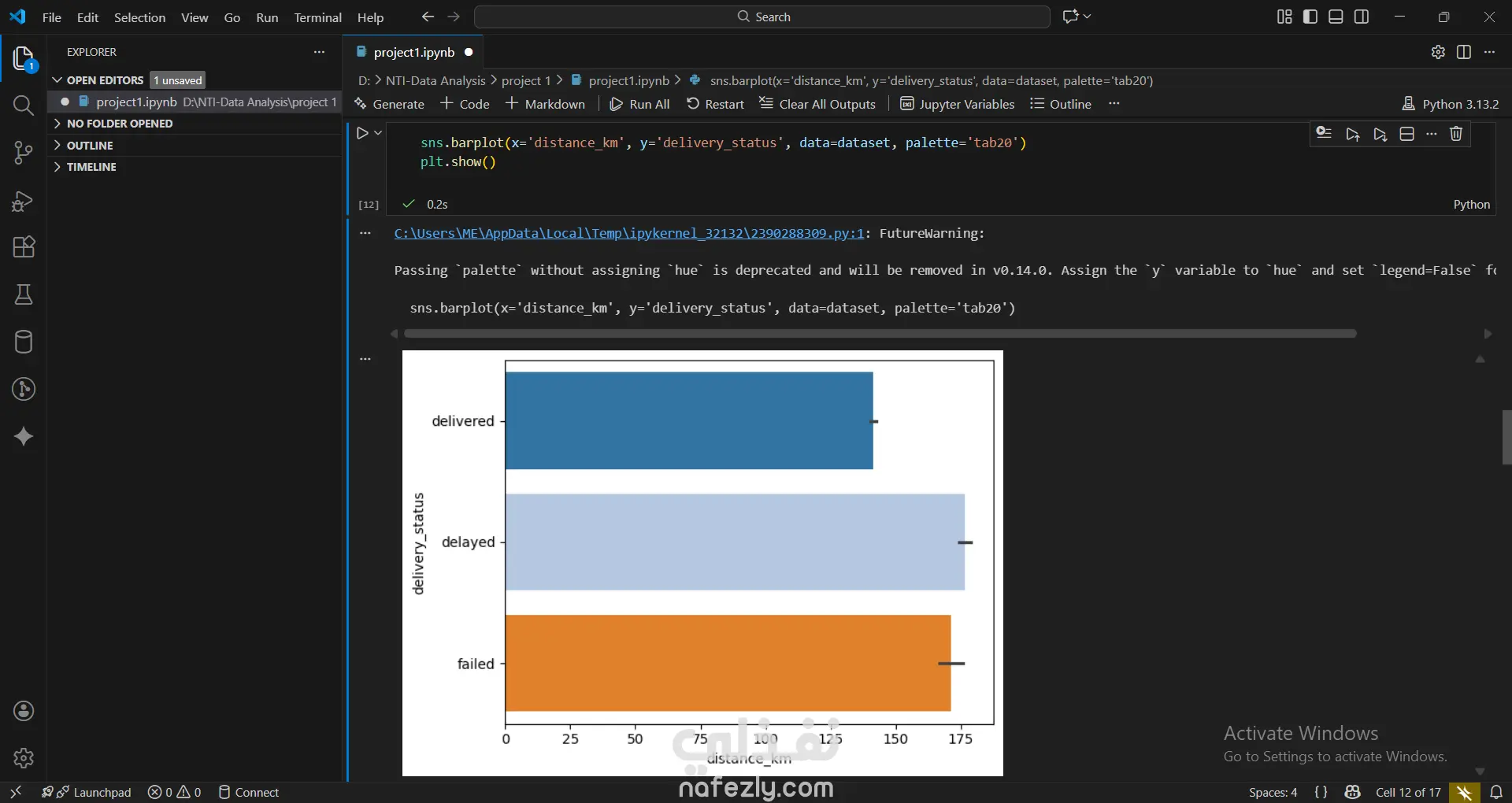
Task: Open the Terminal menu
Action: 317,17
